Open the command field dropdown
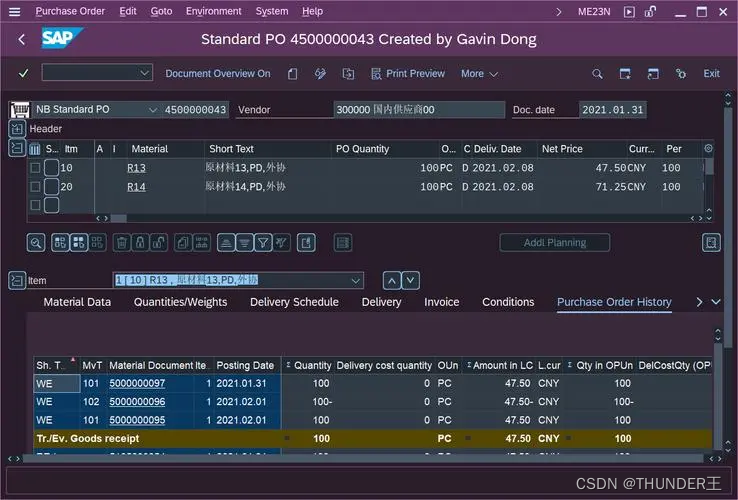 (144, 73)
